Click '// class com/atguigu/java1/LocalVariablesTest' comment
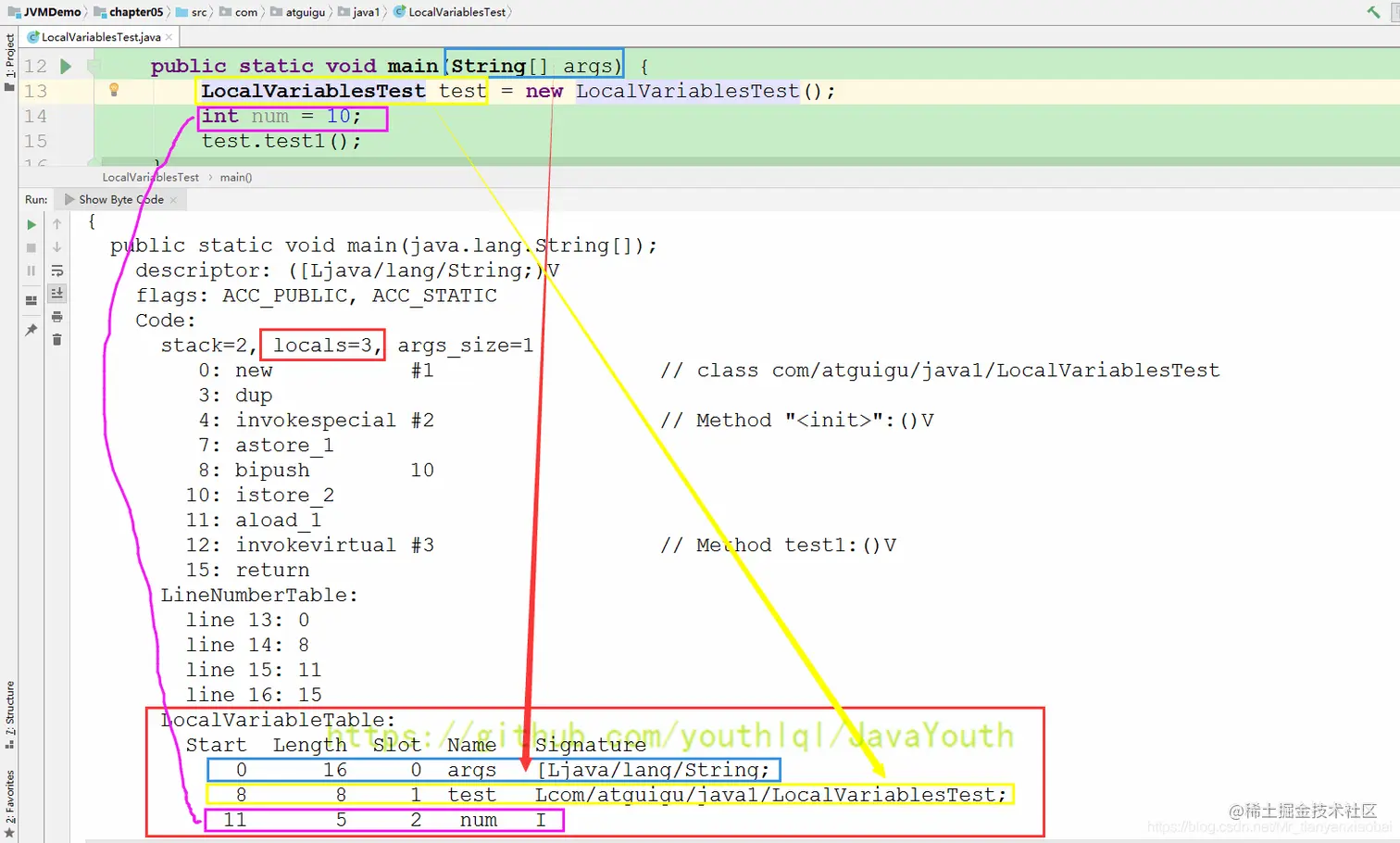Image resolution: width=1400 pixels, height=843 pixels. (940, 371)
